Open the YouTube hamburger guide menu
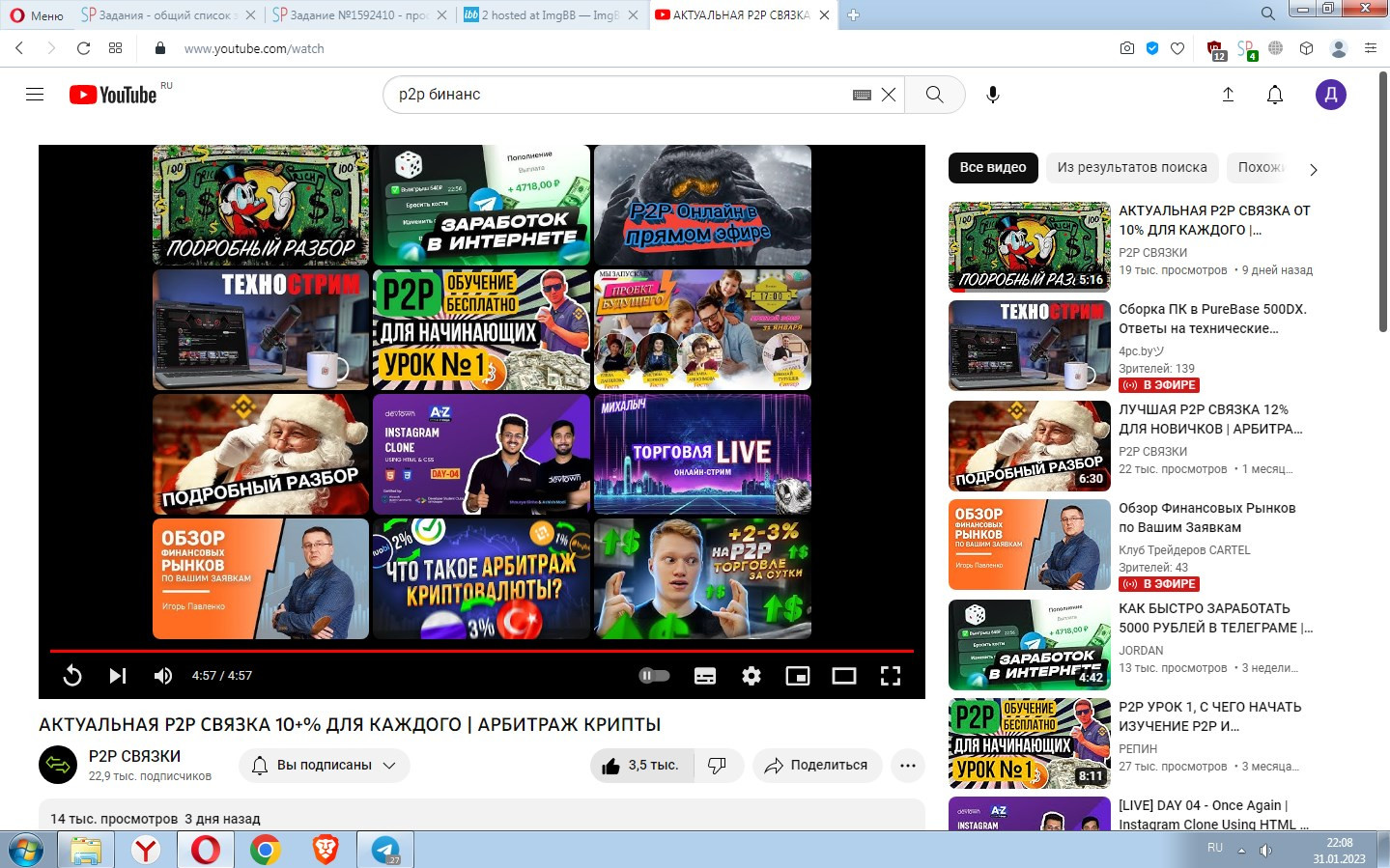 [35, 95]
